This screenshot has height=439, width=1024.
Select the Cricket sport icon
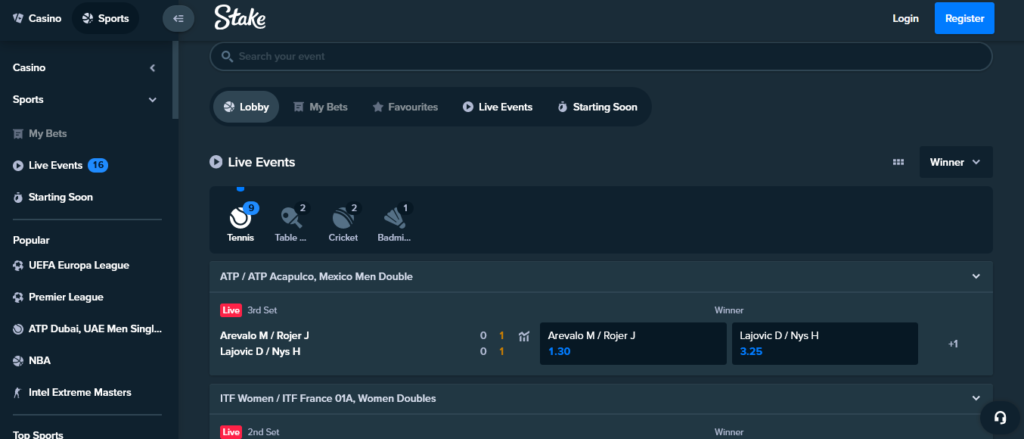pos(344,222)
